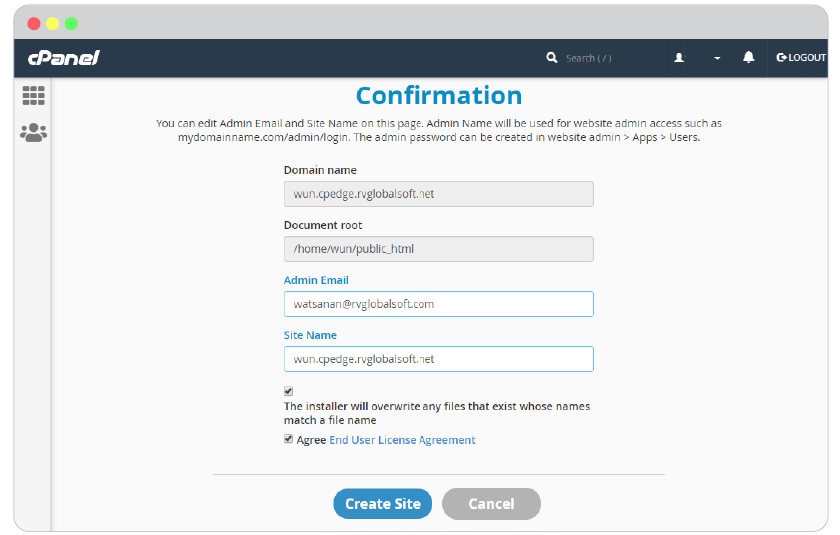Click the Cancel button
840x535 pixels.
pos(491,503)
